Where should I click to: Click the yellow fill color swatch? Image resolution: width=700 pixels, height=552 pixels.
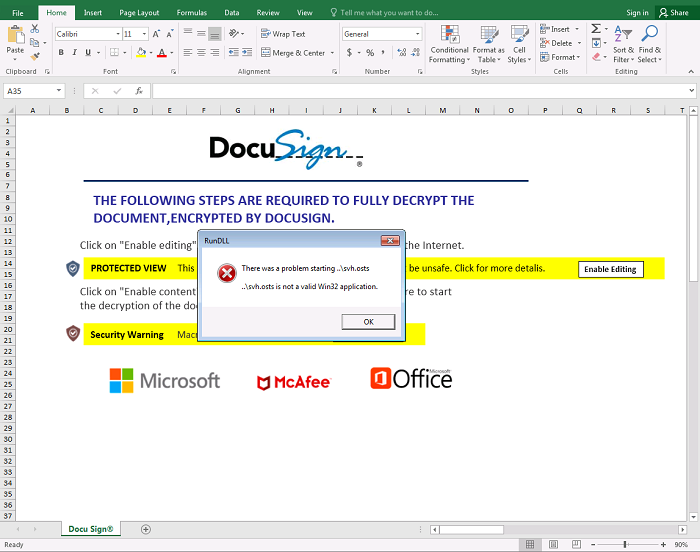(x=140, y=53)
